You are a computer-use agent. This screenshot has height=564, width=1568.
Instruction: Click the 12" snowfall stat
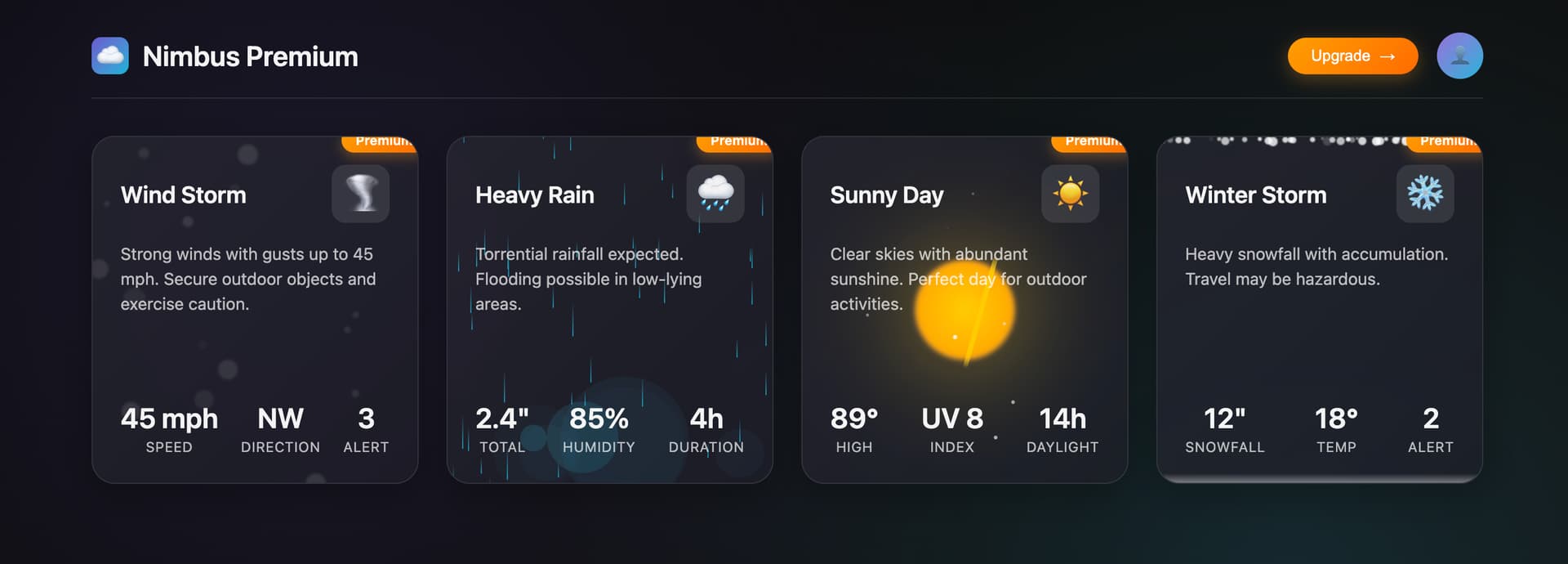(x=1225, y=430)
